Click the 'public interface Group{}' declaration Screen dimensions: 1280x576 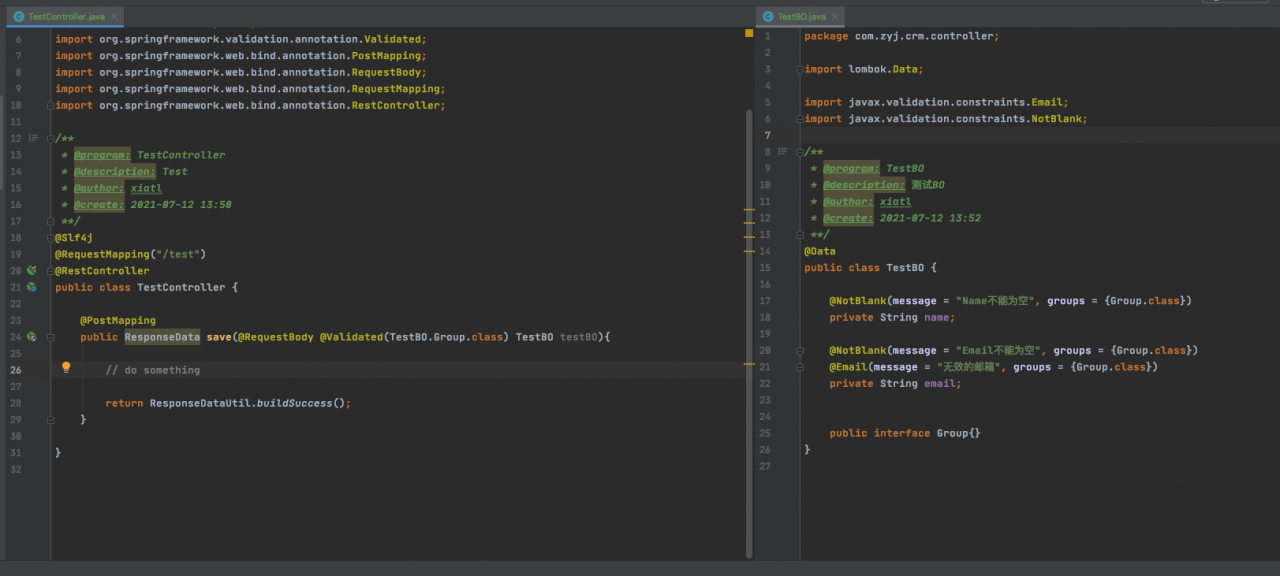pos(905,433)
